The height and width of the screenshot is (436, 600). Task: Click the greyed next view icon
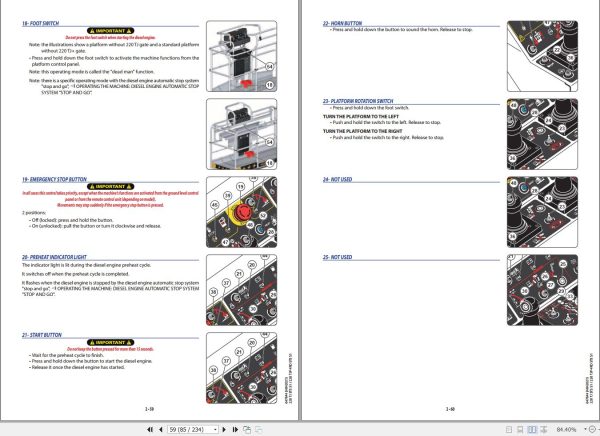pyautogui.click(x=259, y=429)
